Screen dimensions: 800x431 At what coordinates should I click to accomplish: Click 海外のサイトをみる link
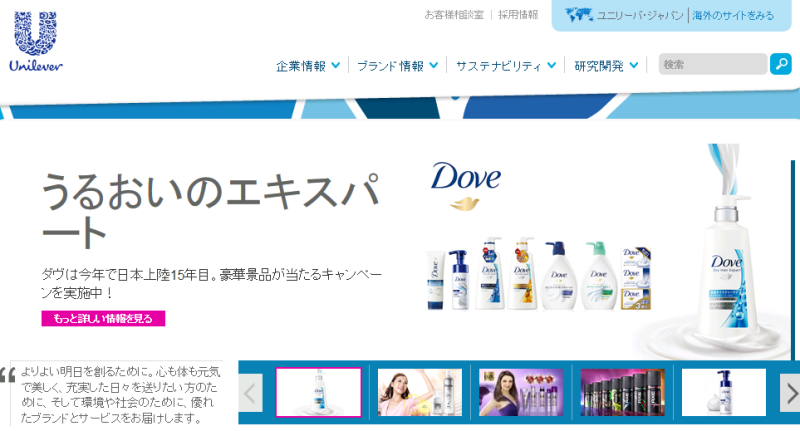pos(733,15)
